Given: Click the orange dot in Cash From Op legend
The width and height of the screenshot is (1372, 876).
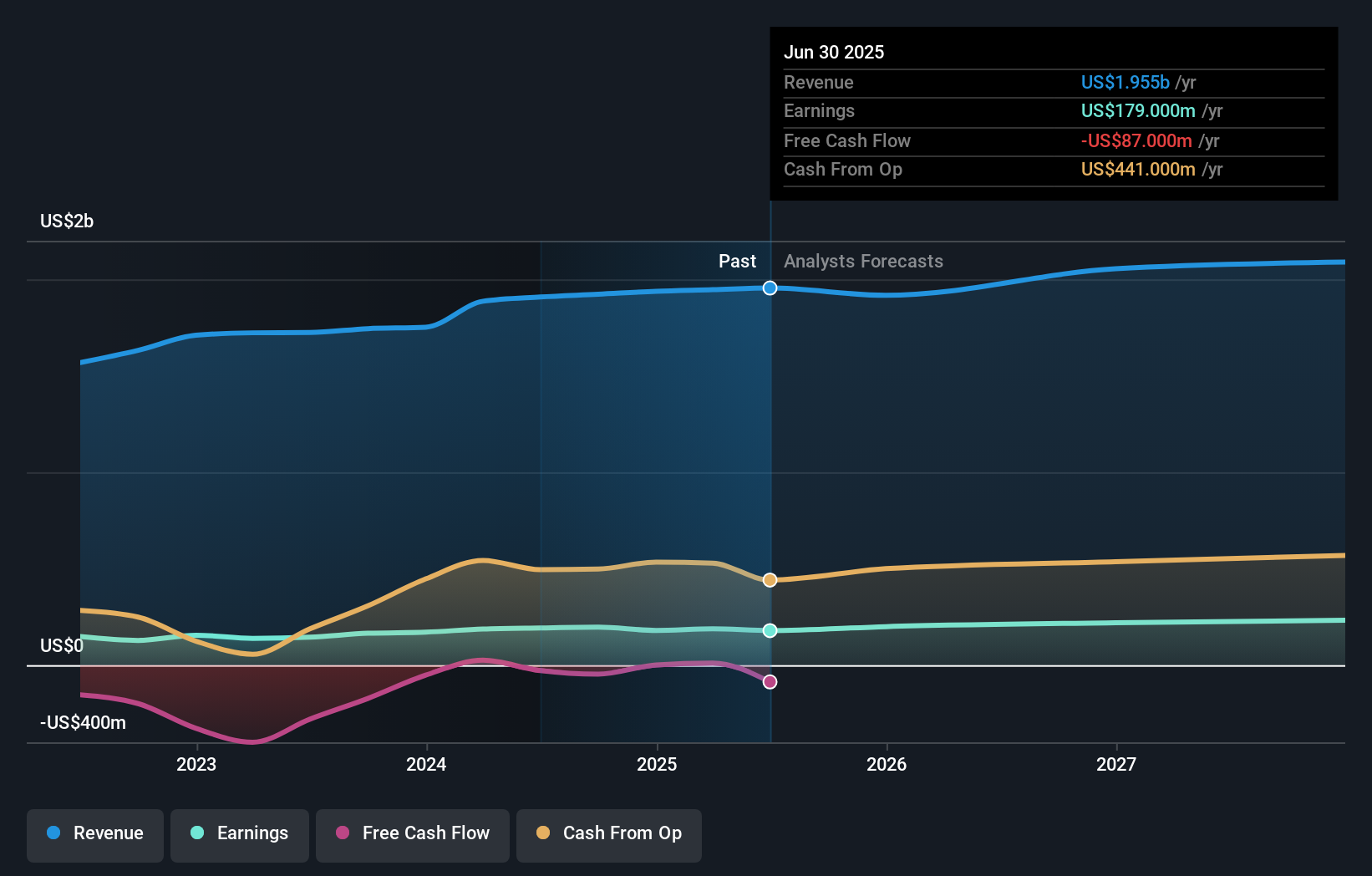Looking at the screenshot, I should coord(543,833).
